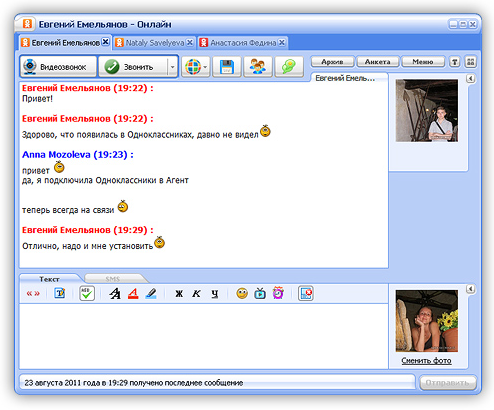The image size is (494, 410).
Task: Collapse the contact photo panel arrow
Action: [470, 78]
